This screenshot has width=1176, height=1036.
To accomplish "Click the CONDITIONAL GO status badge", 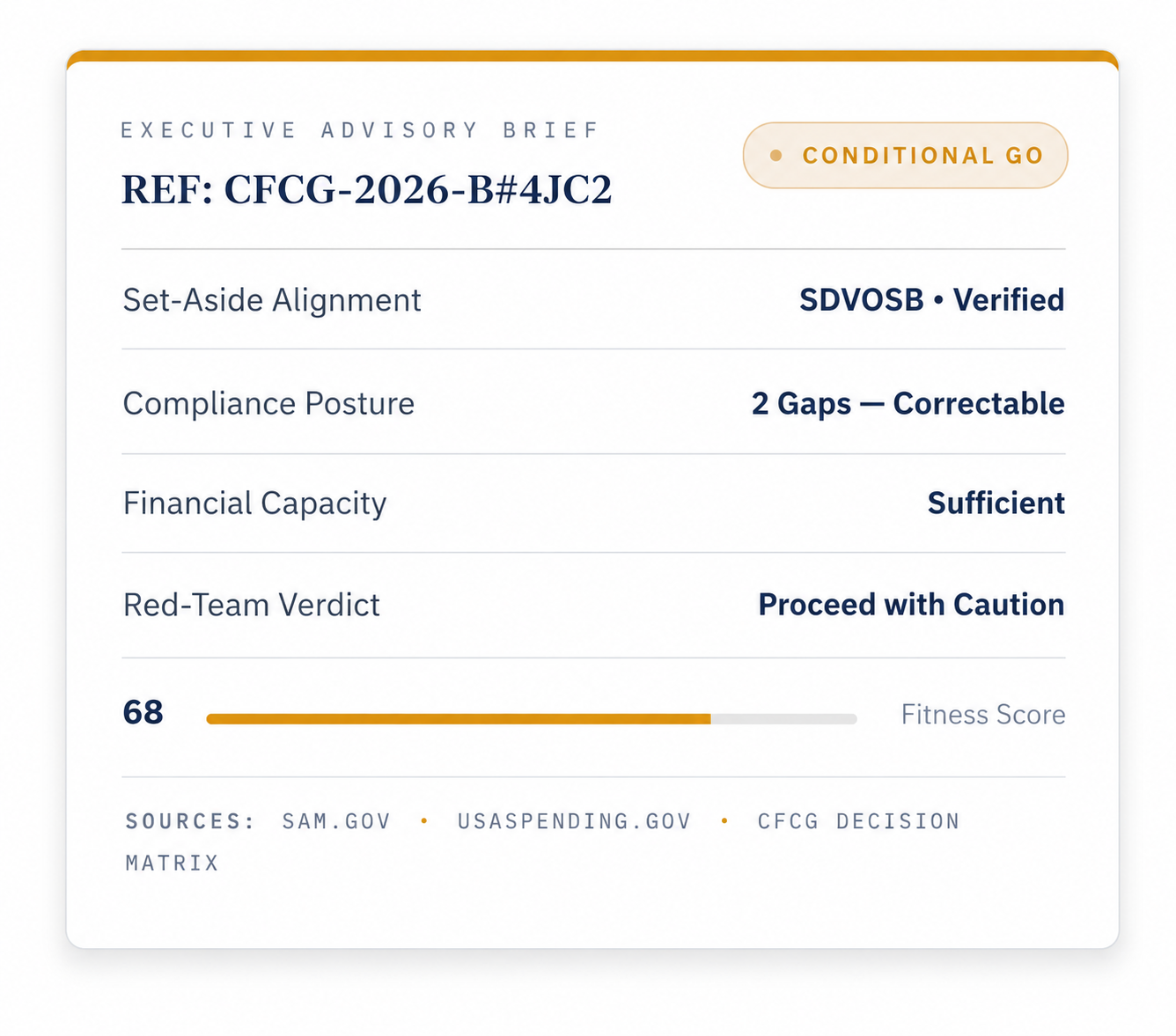I will [905, 156].
